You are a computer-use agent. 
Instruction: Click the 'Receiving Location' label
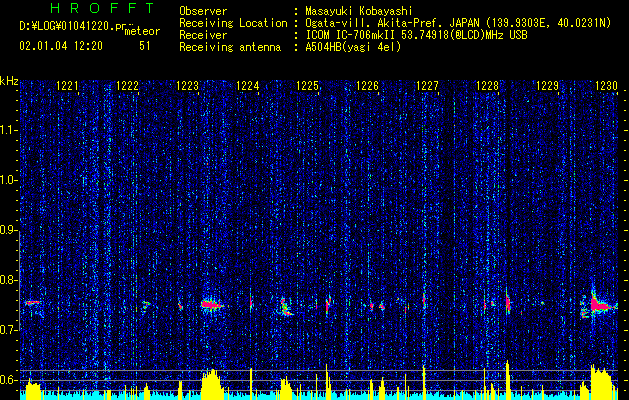pos(233,23)
